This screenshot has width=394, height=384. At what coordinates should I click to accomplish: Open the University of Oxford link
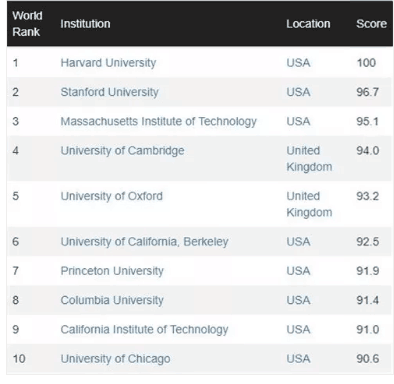[x=112, y=196]
